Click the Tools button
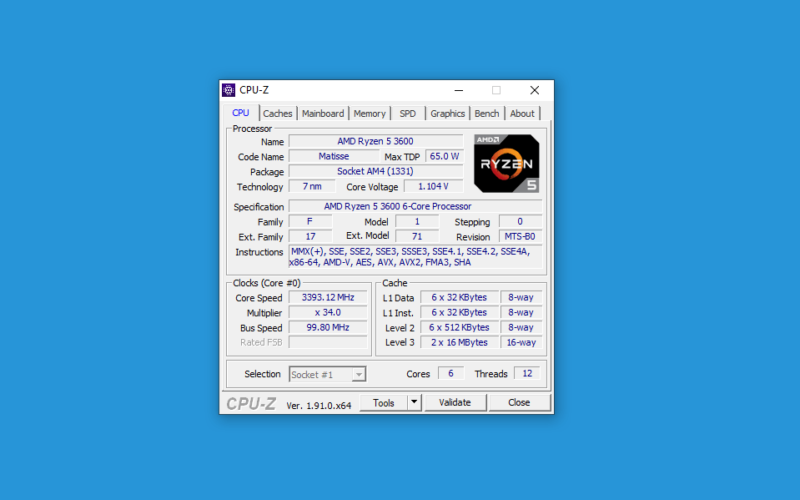 (x=384, y=403)
